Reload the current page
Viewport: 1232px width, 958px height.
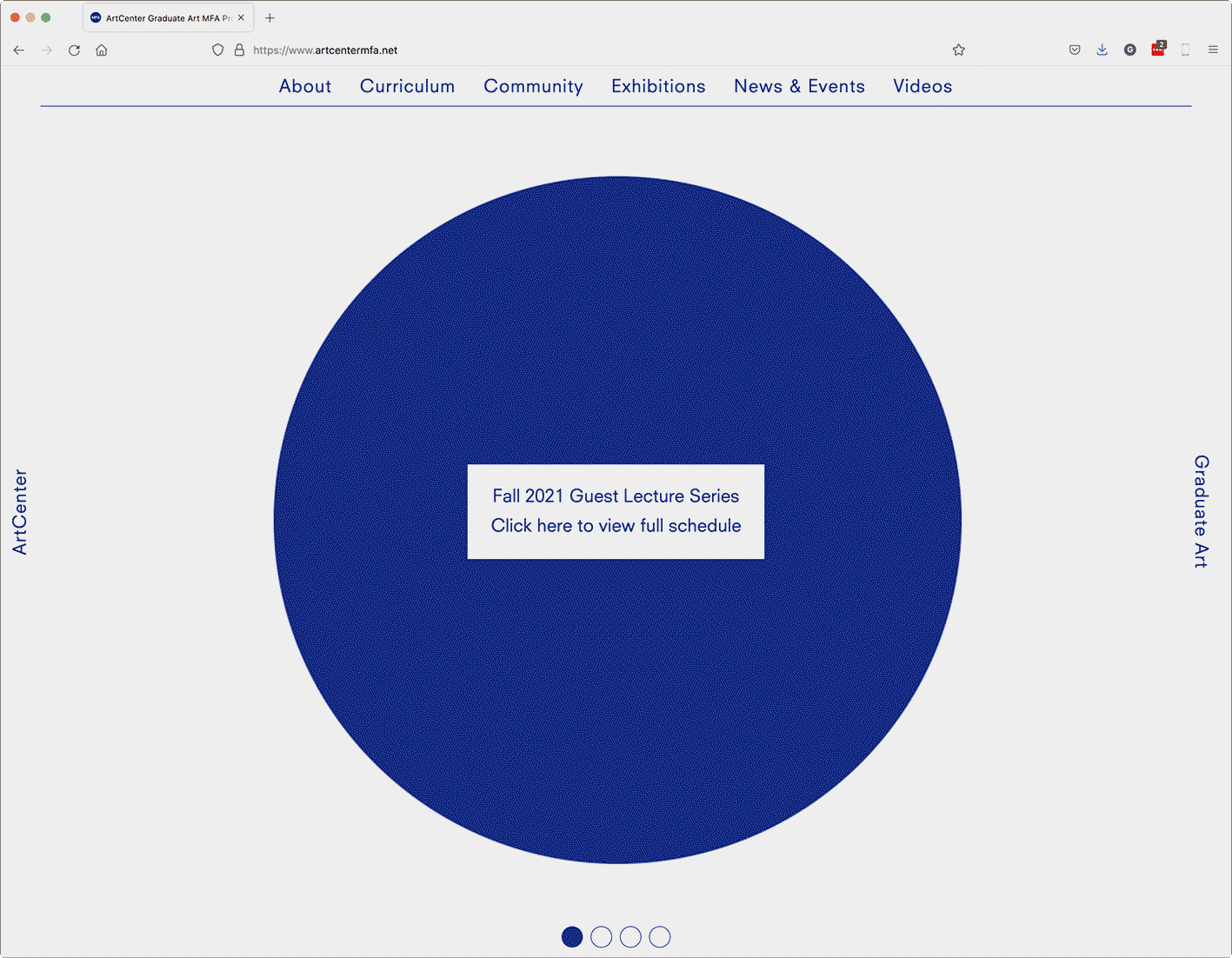75,50
